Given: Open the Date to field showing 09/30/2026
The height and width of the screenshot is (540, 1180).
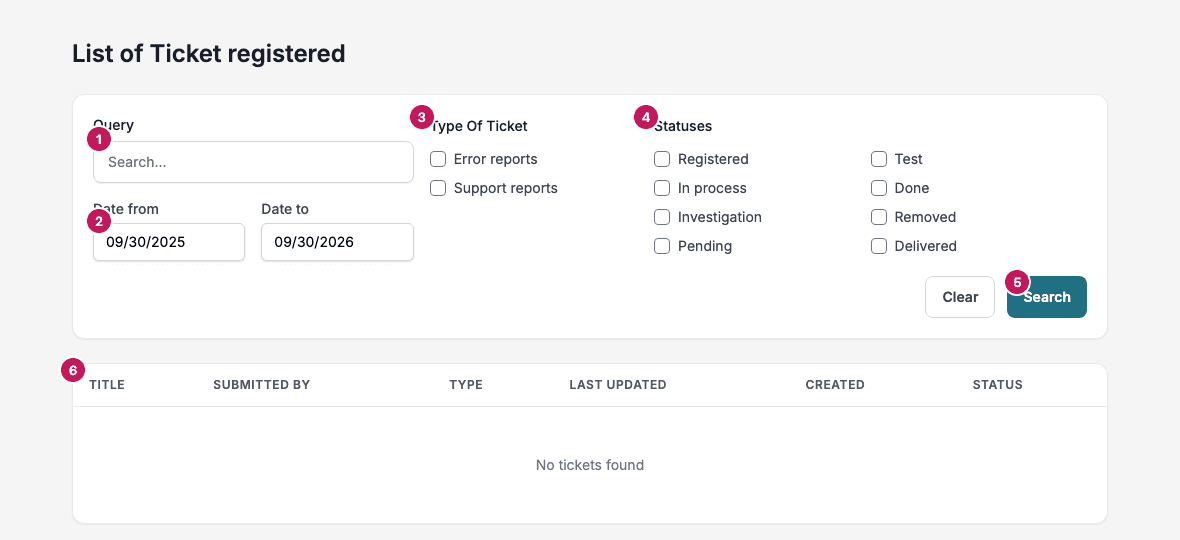Looking at the screenshot, I should pyautogui.click(x=337, y=242).
